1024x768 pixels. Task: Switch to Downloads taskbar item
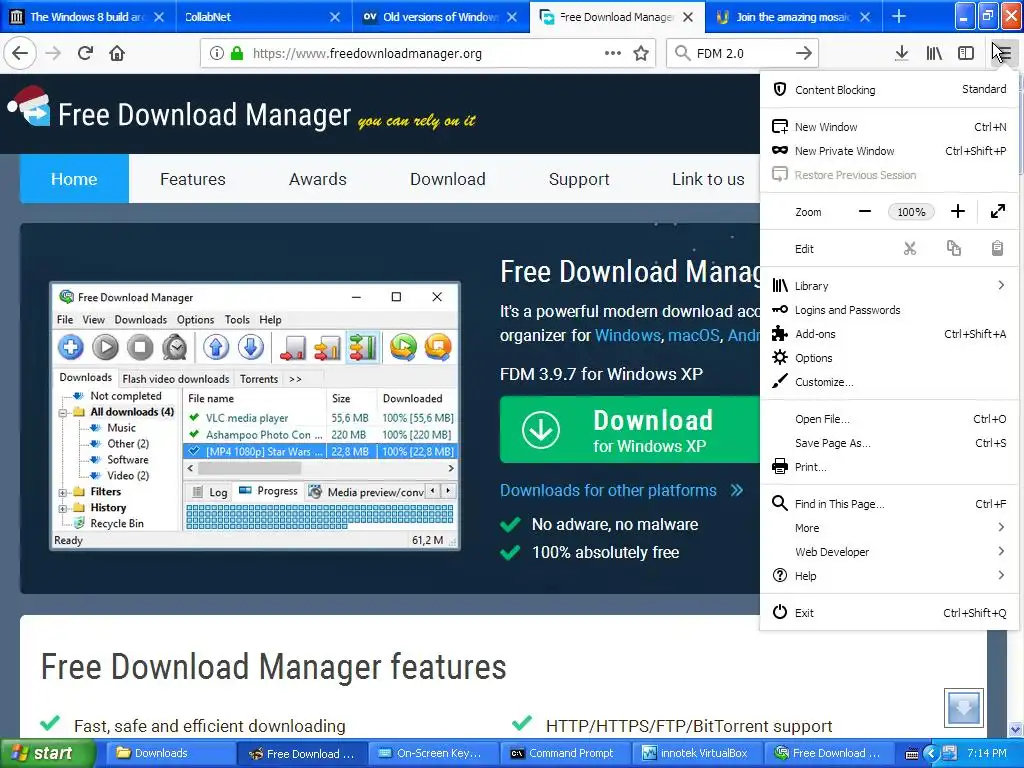[170, 754]
